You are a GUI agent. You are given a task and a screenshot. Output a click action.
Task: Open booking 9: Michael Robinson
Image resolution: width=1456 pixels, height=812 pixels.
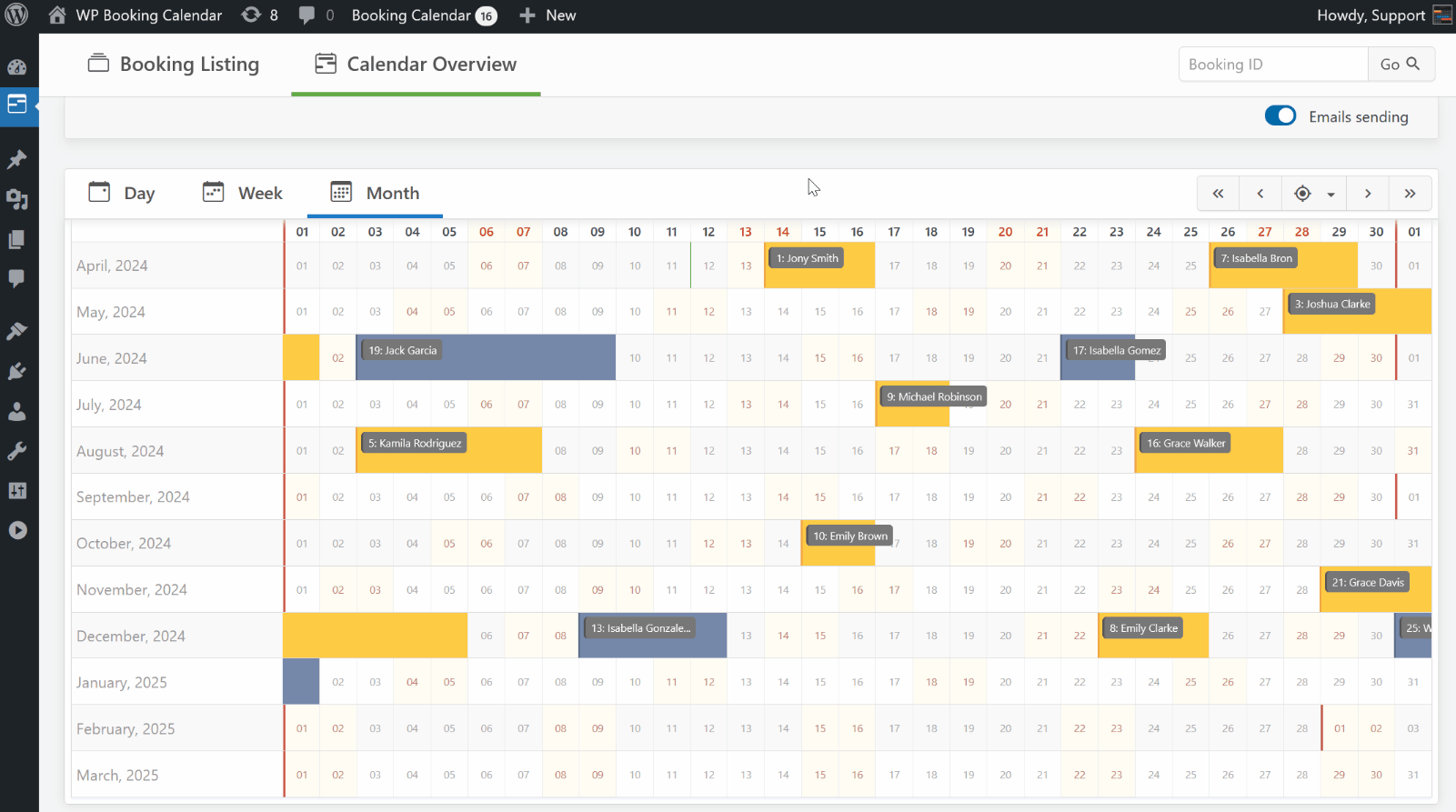tap(934, 396)
